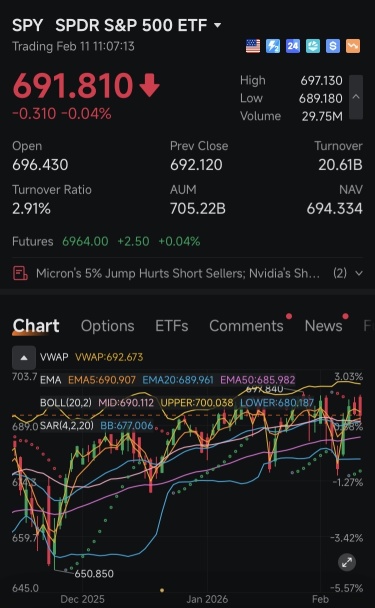Collapse the indicator list next to VWAP

(x=24, y=358)
